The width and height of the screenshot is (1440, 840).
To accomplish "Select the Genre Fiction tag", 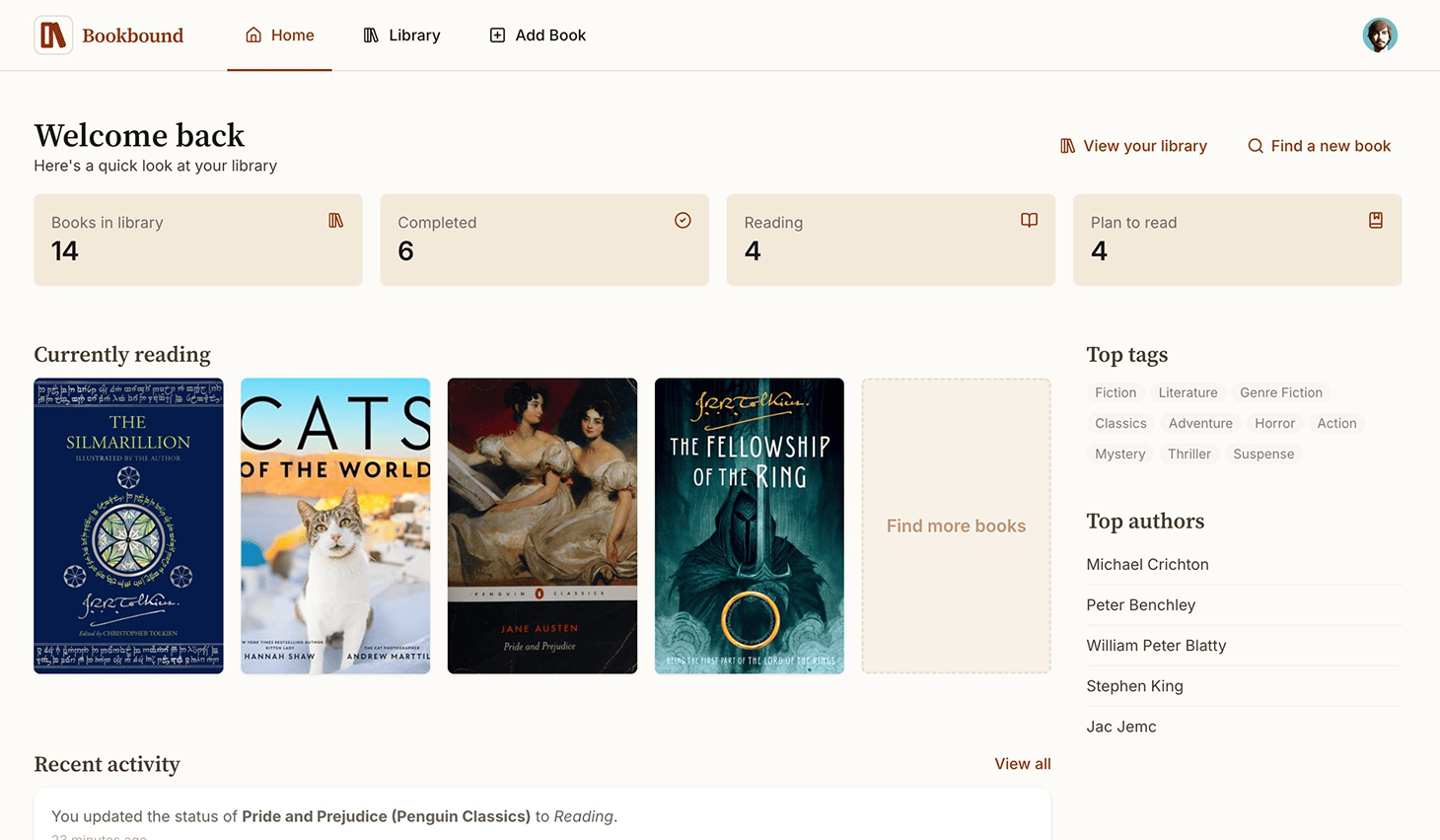I will (1281, 392).
